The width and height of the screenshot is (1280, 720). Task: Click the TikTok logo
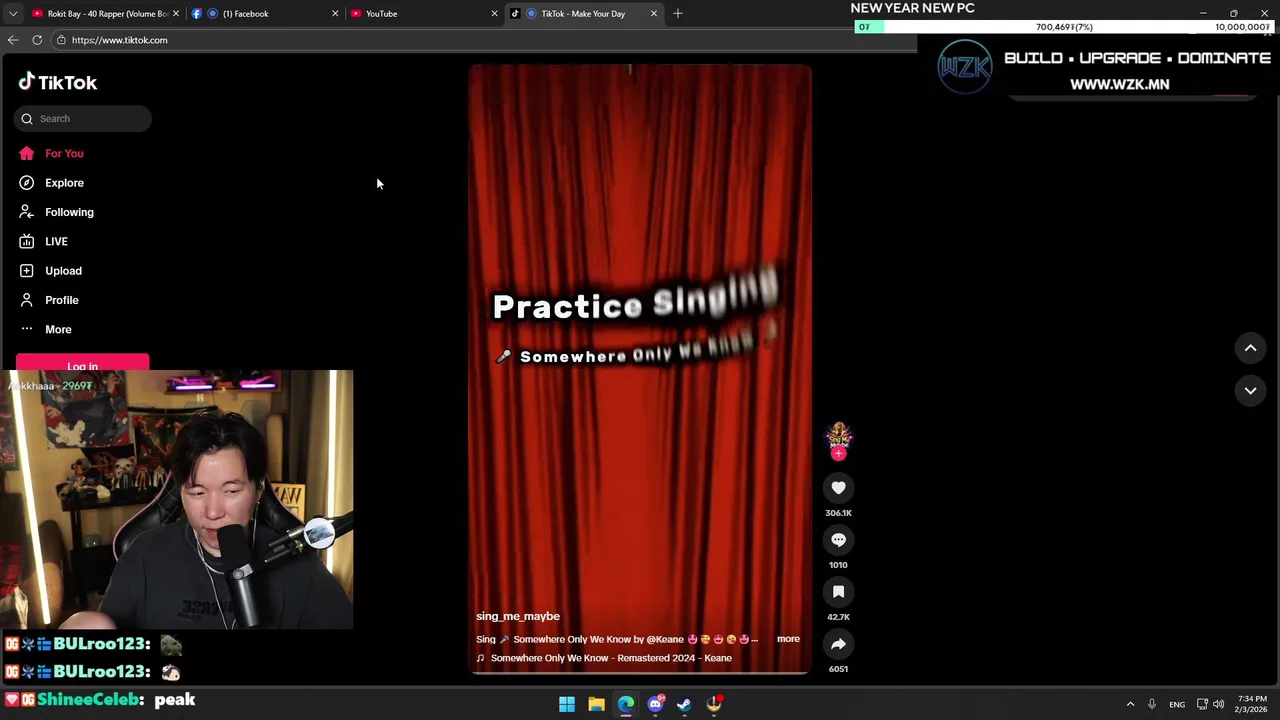(58, 83)
